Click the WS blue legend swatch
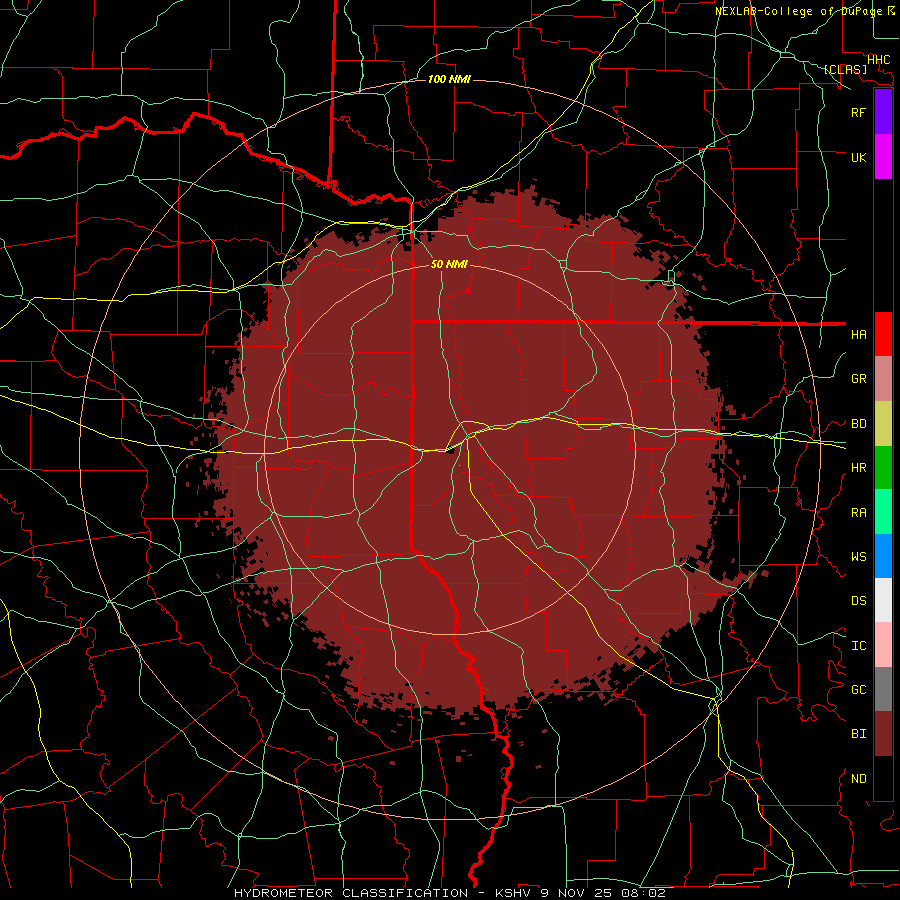 tap(883, 556)
